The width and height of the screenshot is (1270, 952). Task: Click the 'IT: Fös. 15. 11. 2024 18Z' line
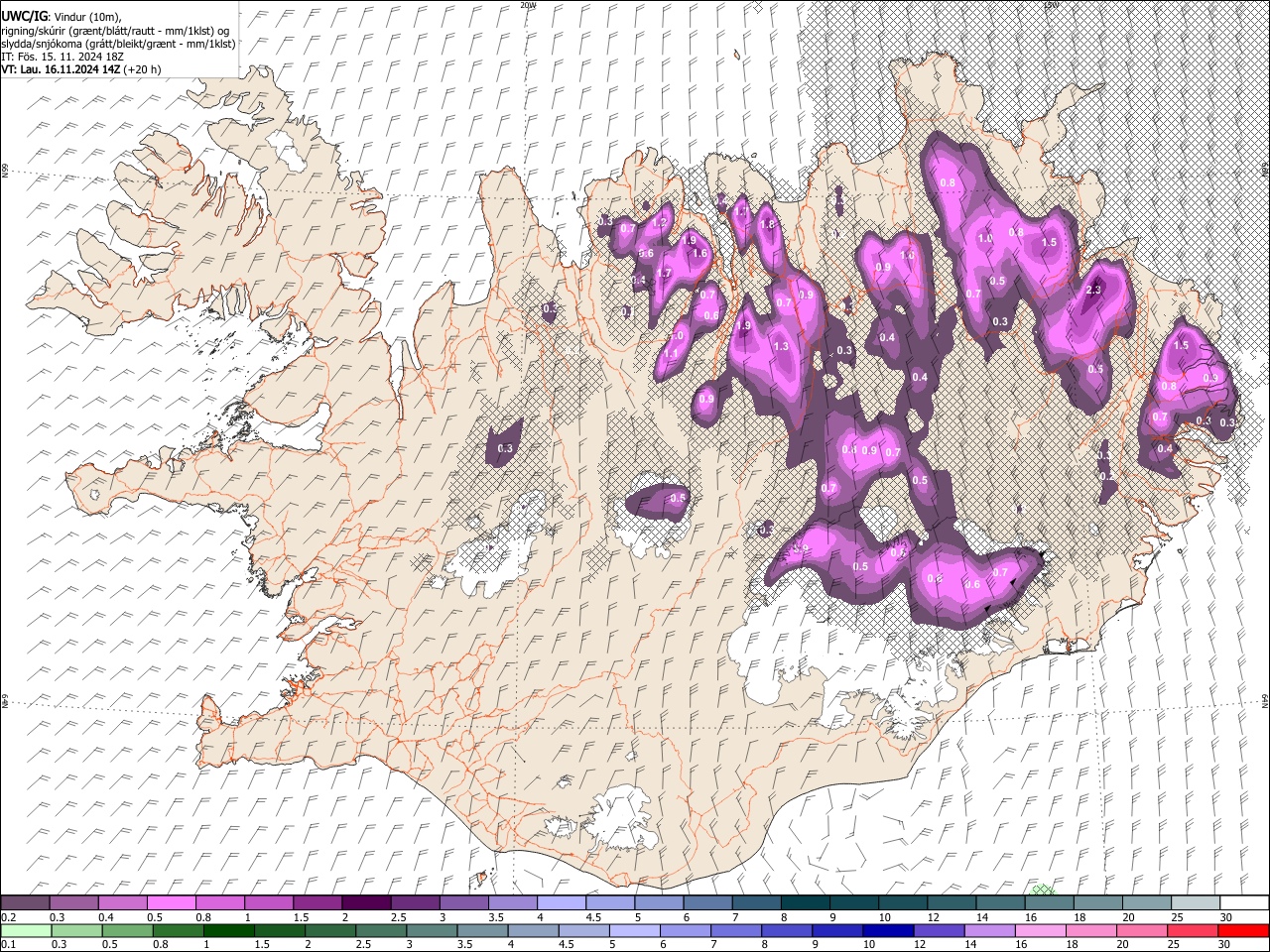63,57
